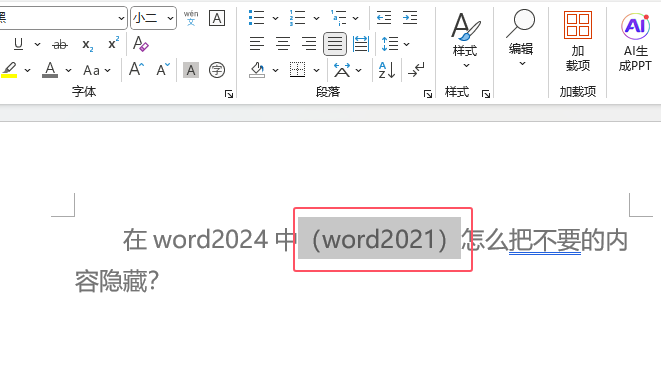Open numbering library dropdown arrow
The image size is (661, 373).
(316, 19)
